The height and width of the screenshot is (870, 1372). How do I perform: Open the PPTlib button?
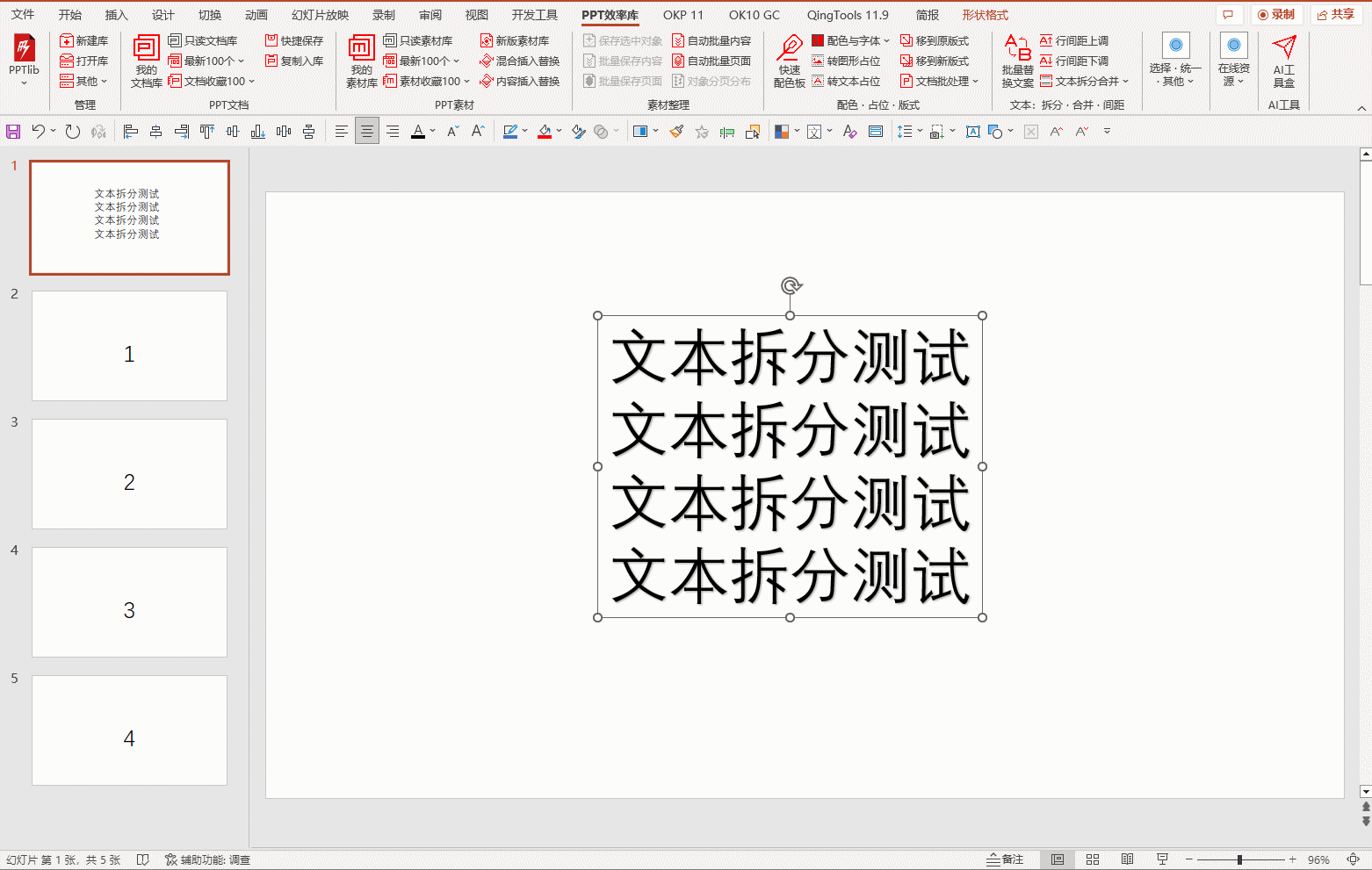coord(24,61)
